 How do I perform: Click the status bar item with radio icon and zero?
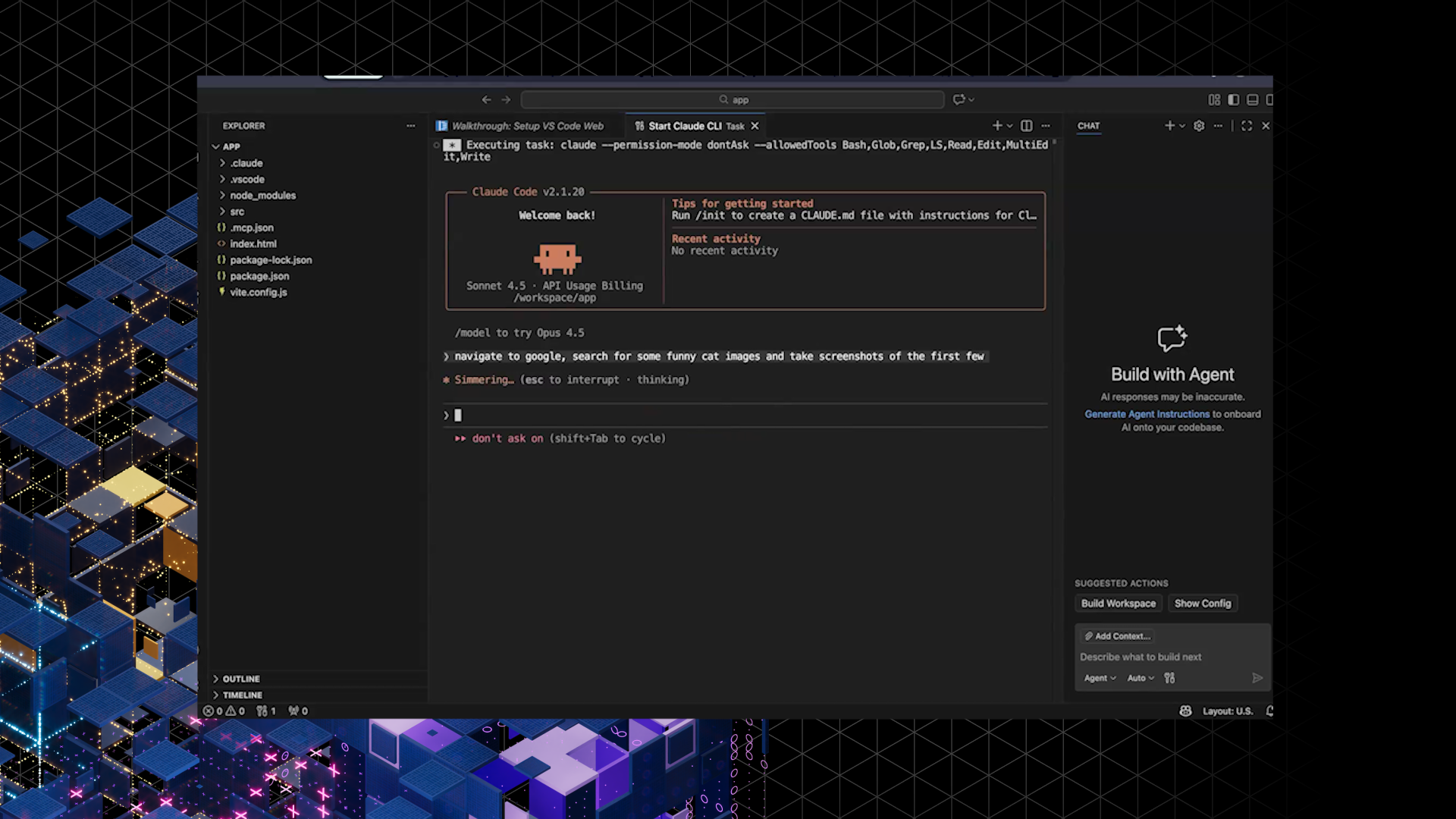pyautogui.click(x=298, y=711)
